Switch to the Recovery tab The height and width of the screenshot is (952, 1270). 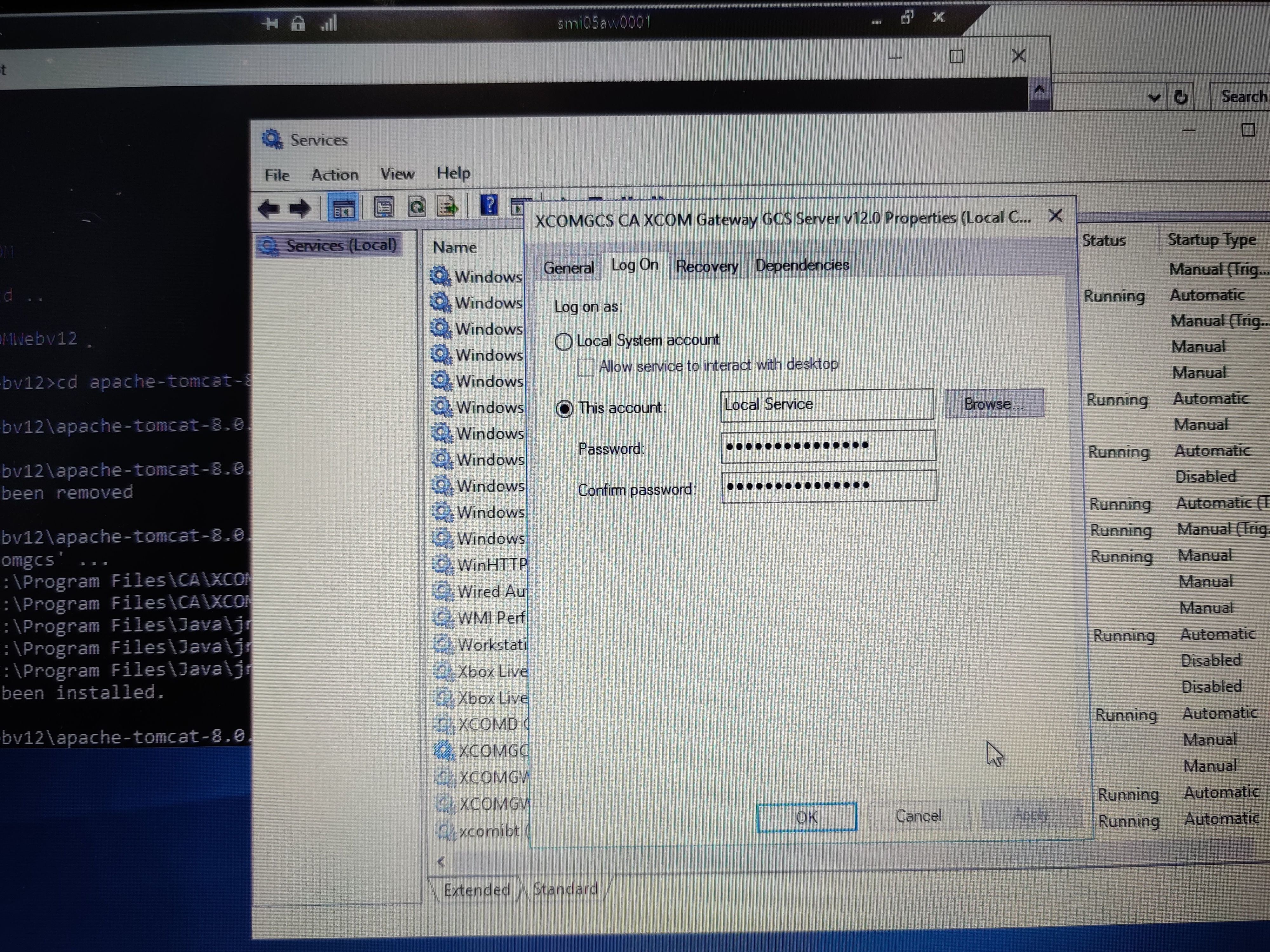tap(706, 267)
